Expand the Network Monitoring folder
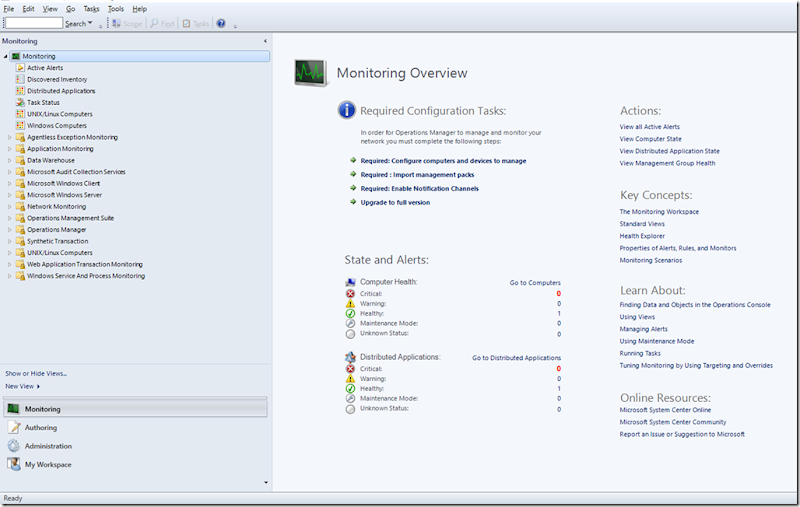Screen dimensions: 800x507 pyautogui.click(x=9, y=206)
